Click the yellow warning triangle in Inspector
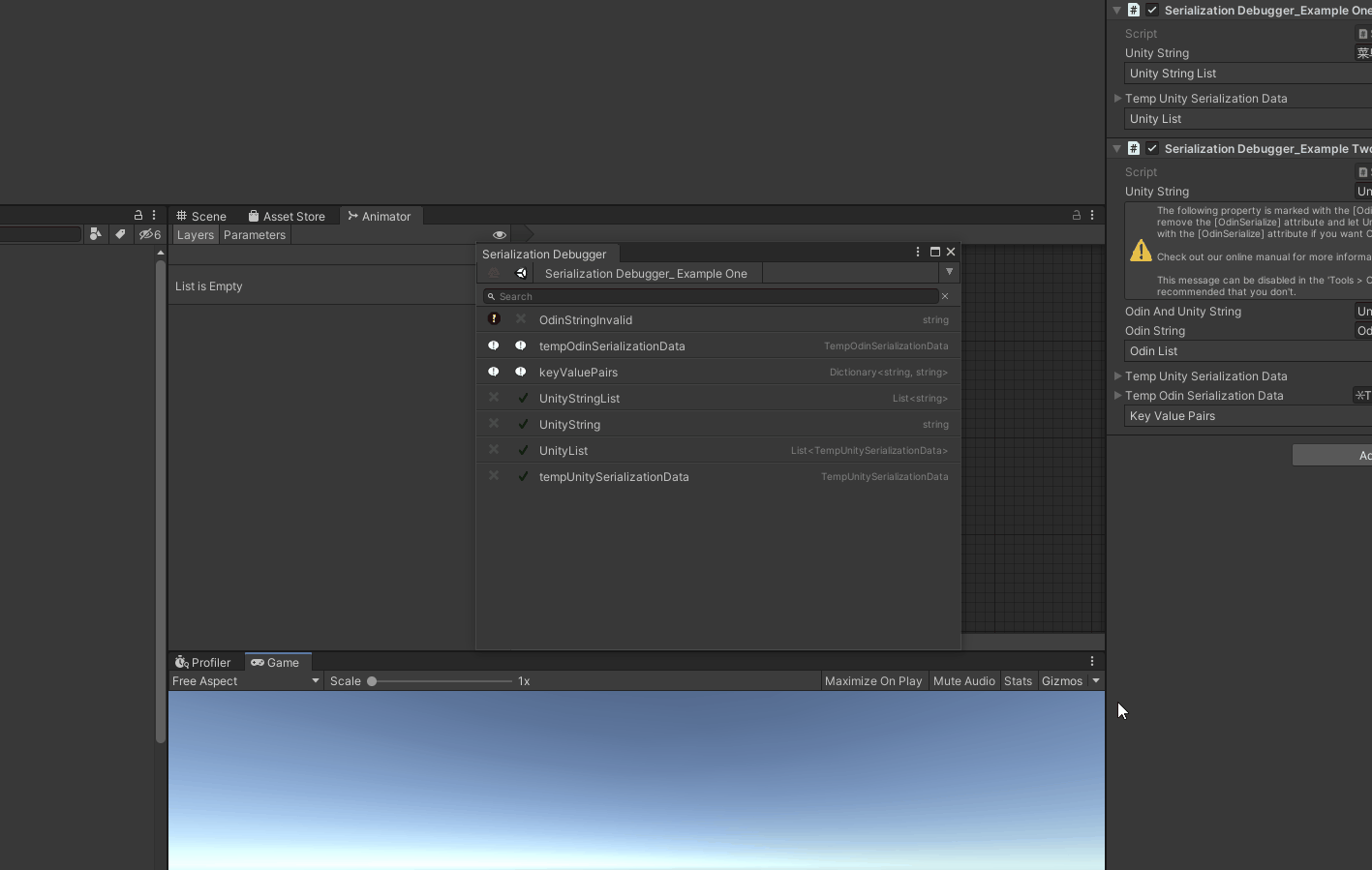This screenshot has width=1372, height=870. point(1141,251)
